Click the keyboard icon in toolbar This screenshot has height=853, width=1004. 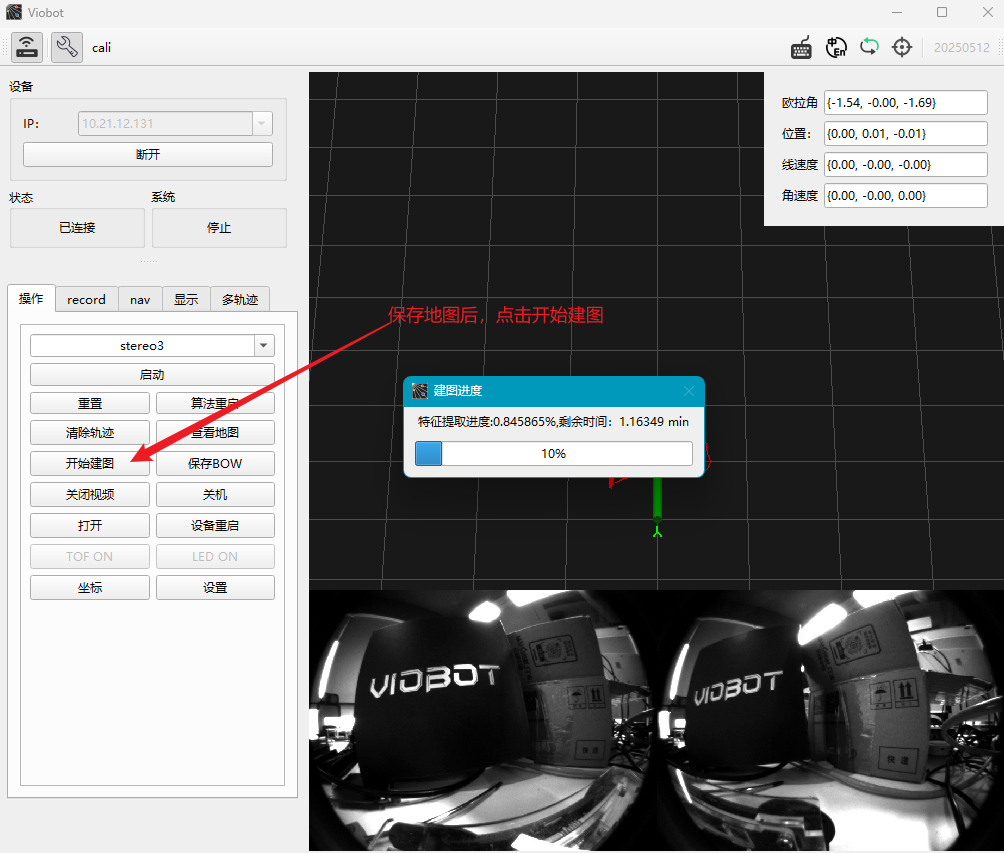tap(801, 47)
